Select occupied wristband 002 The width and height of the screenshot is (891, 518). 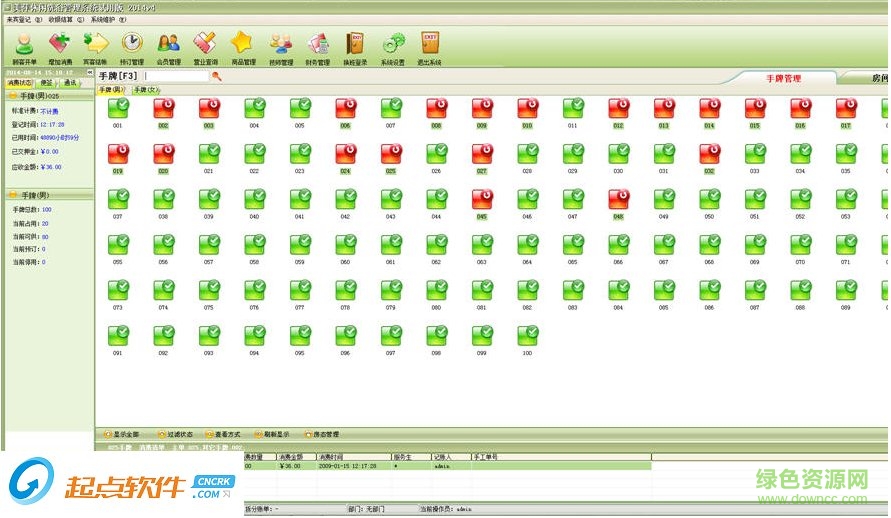[164, 108]
